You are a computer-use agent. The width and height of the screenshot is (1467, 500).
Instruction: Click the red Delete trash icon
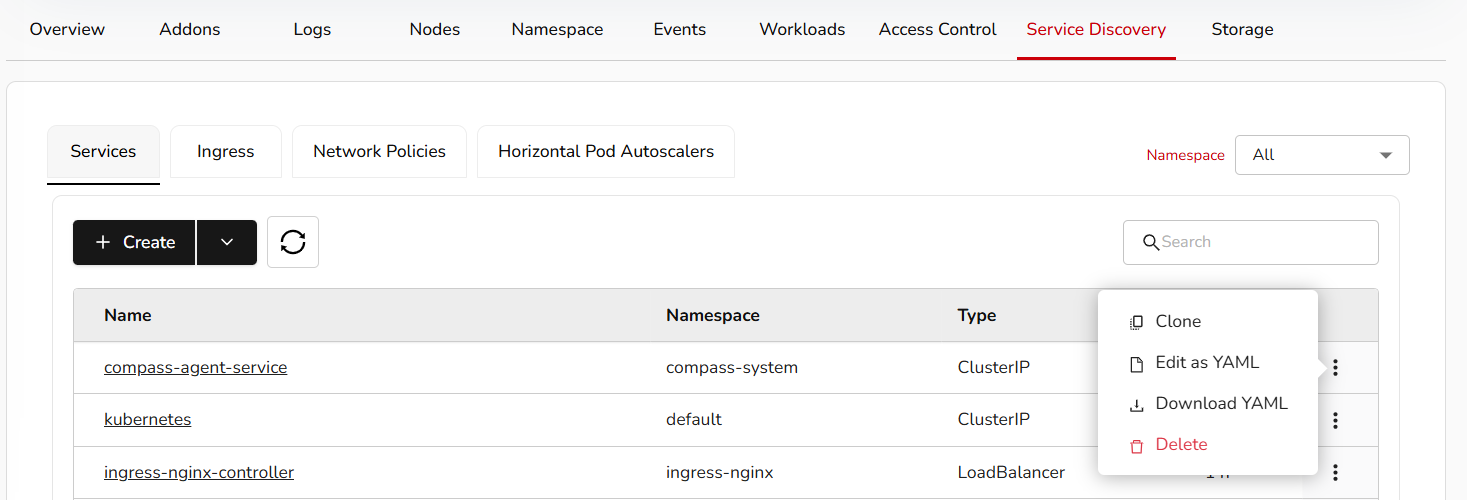[1136, 446]
